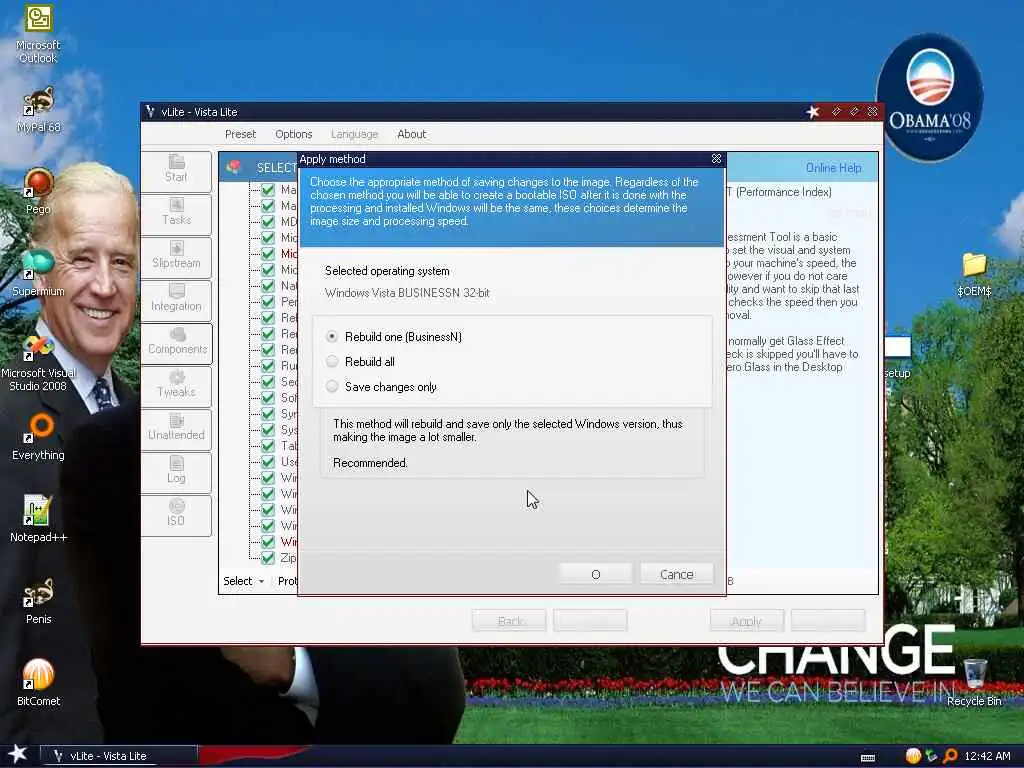This screenshot has height=768, width=1024.
Task: Cancel the Apply method dialog
Action: (x=677, y=574)
